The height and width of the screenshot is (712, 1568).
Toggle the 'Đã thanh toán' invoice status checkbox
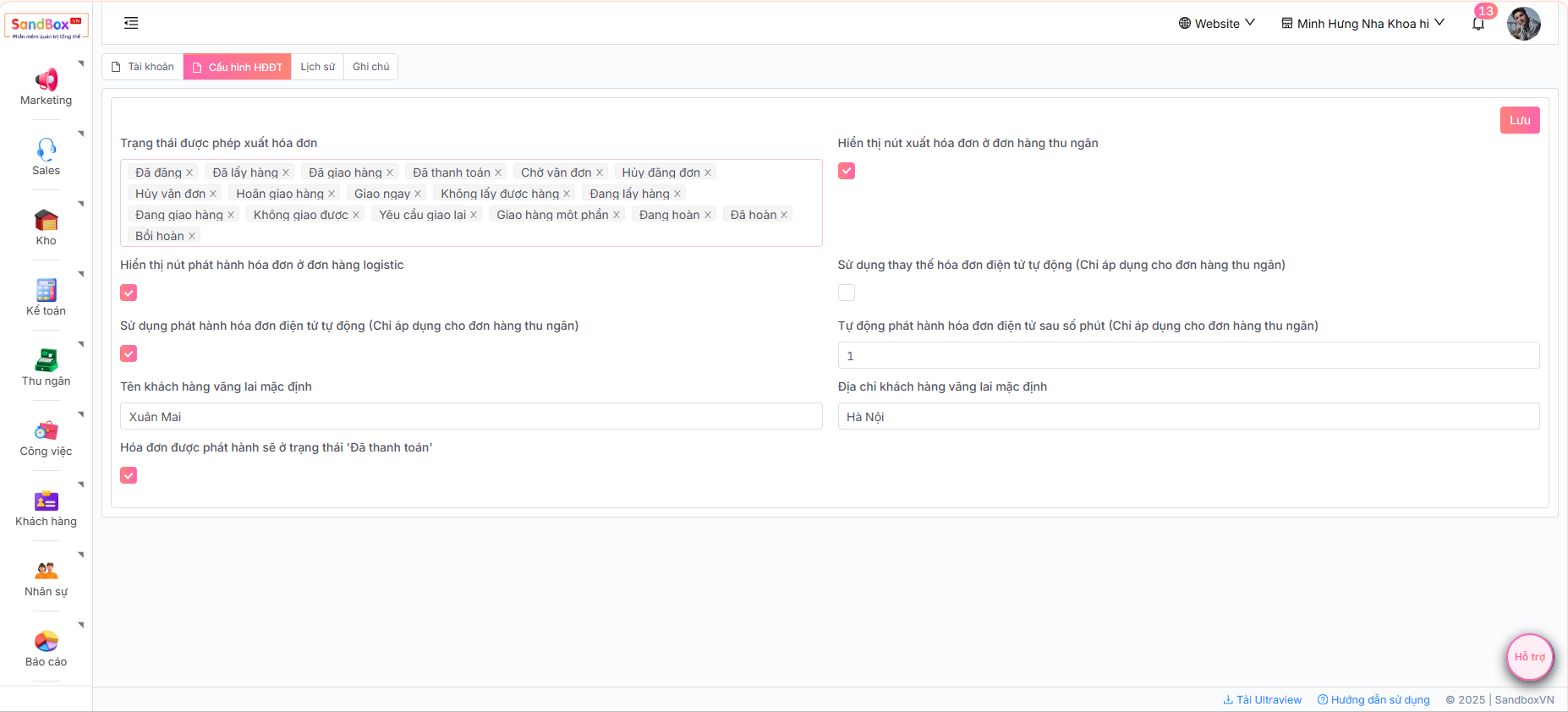pos(129,475)
